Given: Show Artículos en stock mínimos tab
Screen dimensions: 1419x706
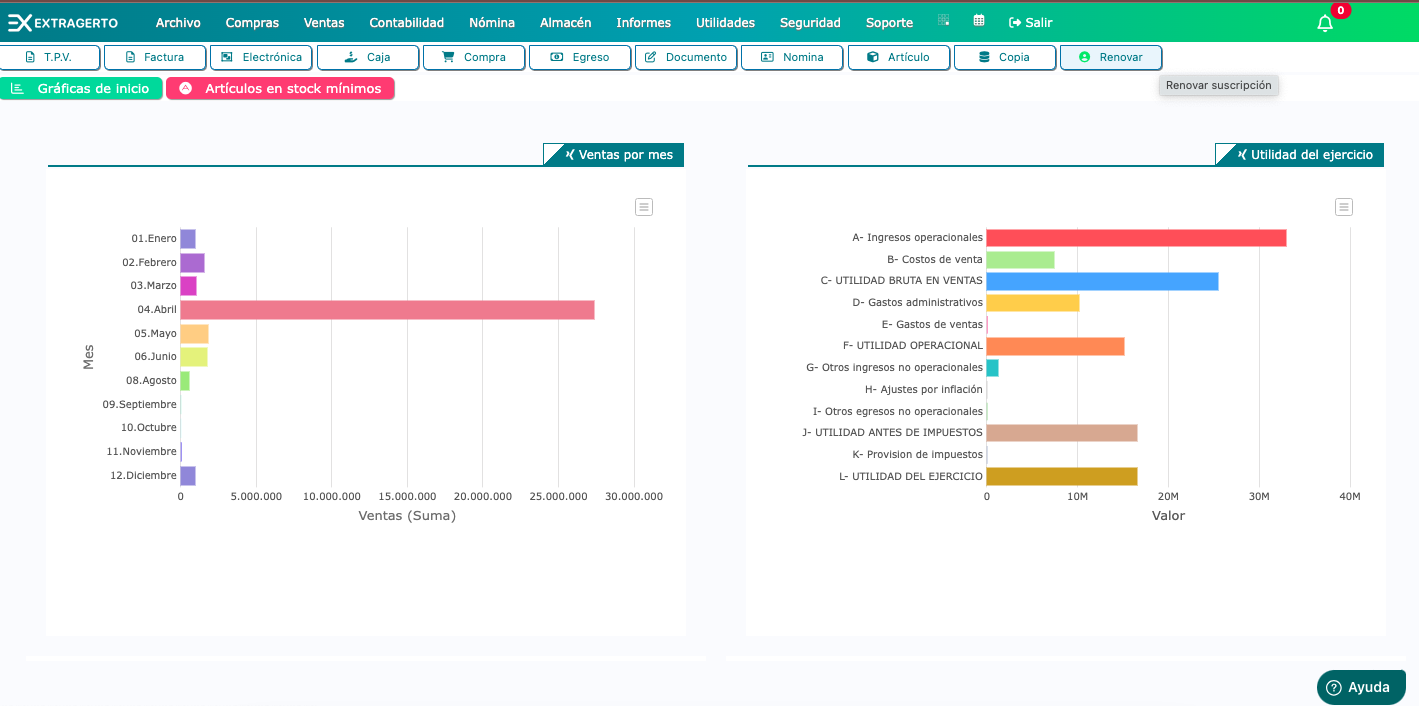Looking at the screenshot, I should (x=280, y=89).
